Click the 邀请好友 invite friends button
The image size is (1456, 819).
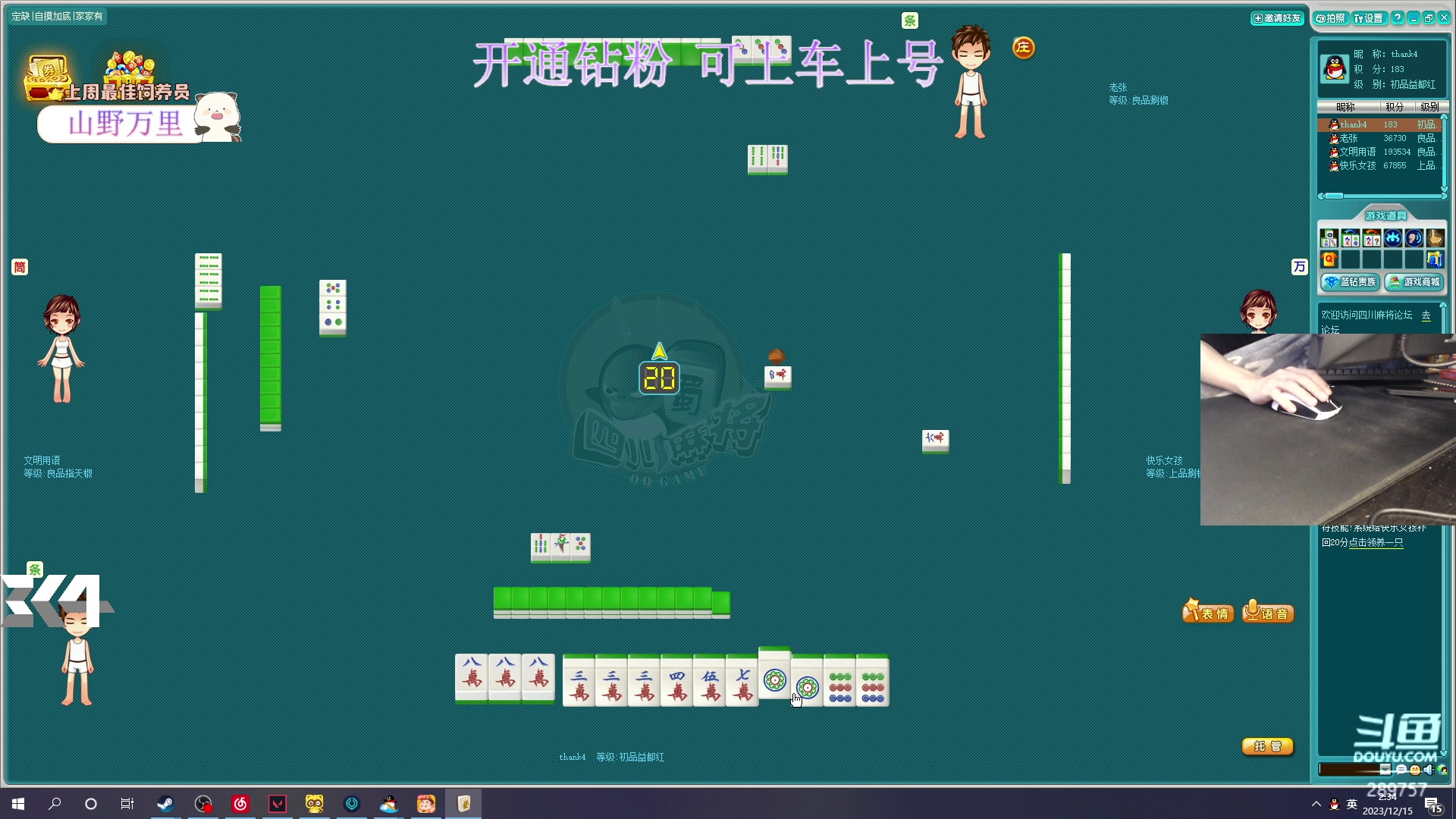click(x=1277, y=17)
